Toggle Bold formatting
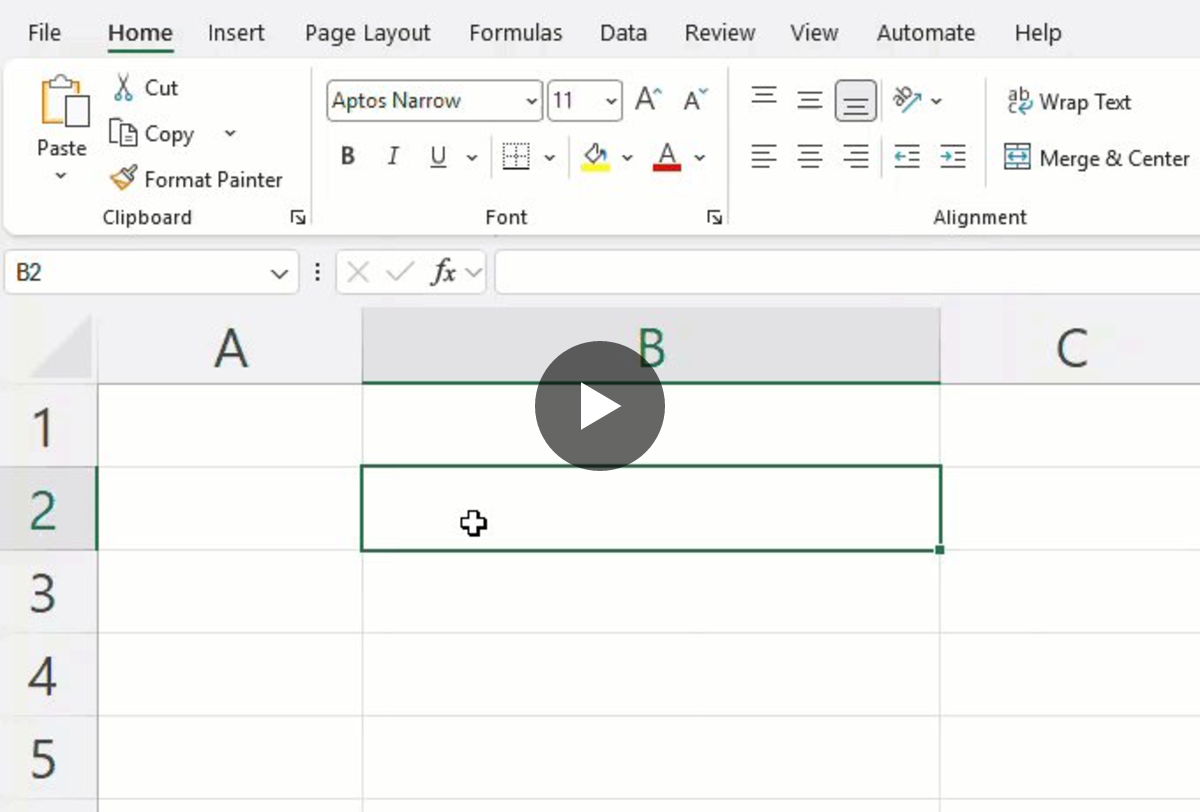The width and height of the screenshot is (1200, 812). pyautogui.click(x=348, y=156)
